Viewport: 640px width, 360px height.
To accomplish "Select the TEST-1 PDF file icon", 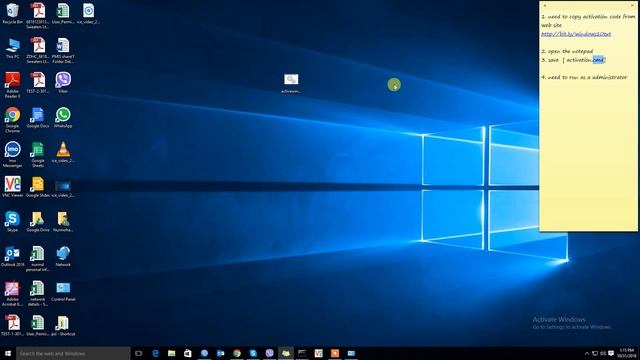I will (x=12, y=326).
